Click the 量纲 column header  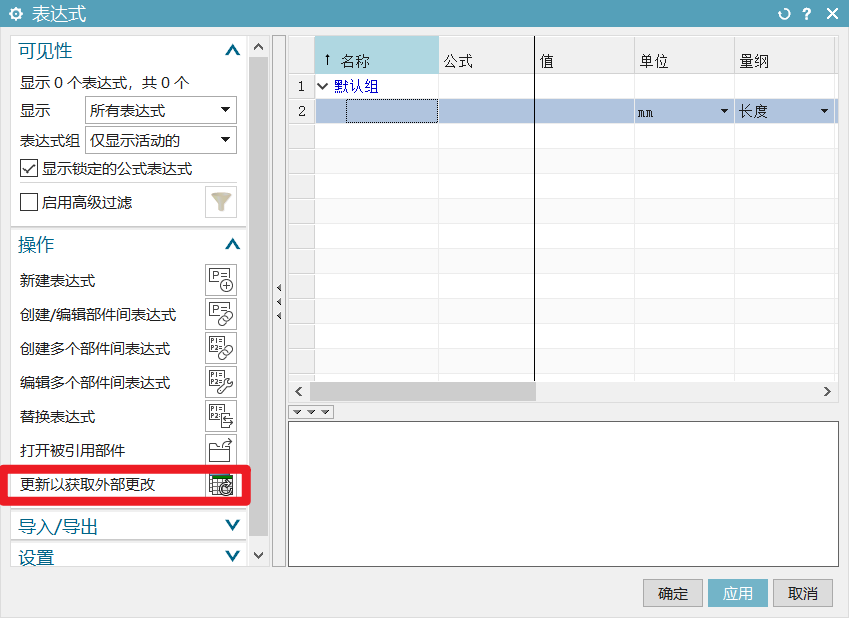pyautogui.click(x=784, y=55)
